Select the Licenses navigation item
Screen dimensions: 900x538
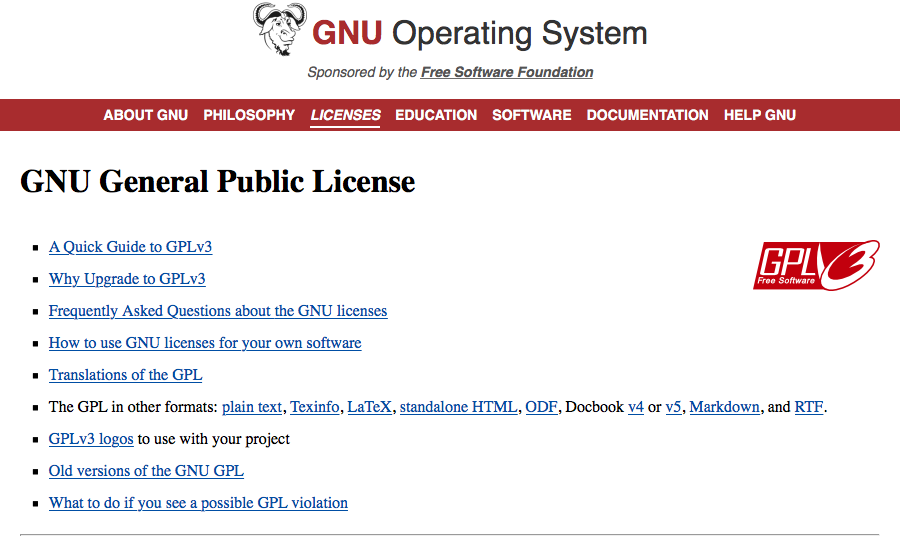point(345,115)
